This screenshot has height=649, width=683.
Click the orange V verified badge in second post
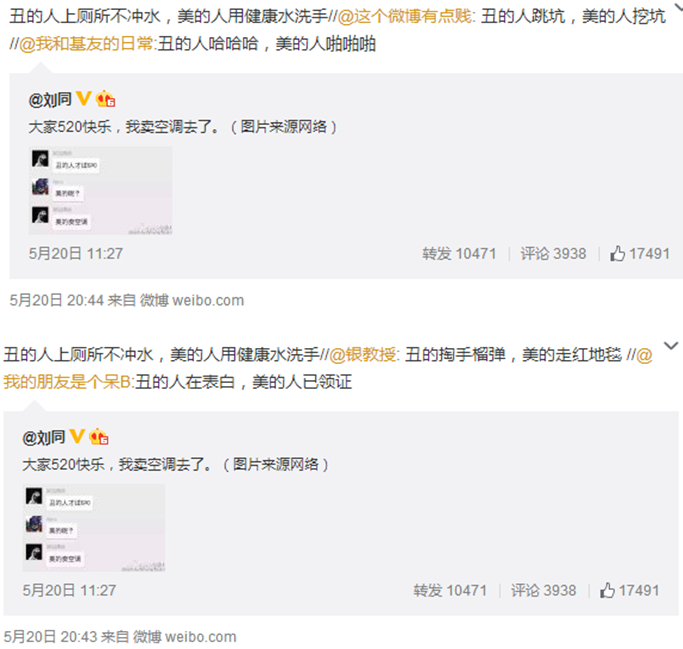[x=77, y=436]
